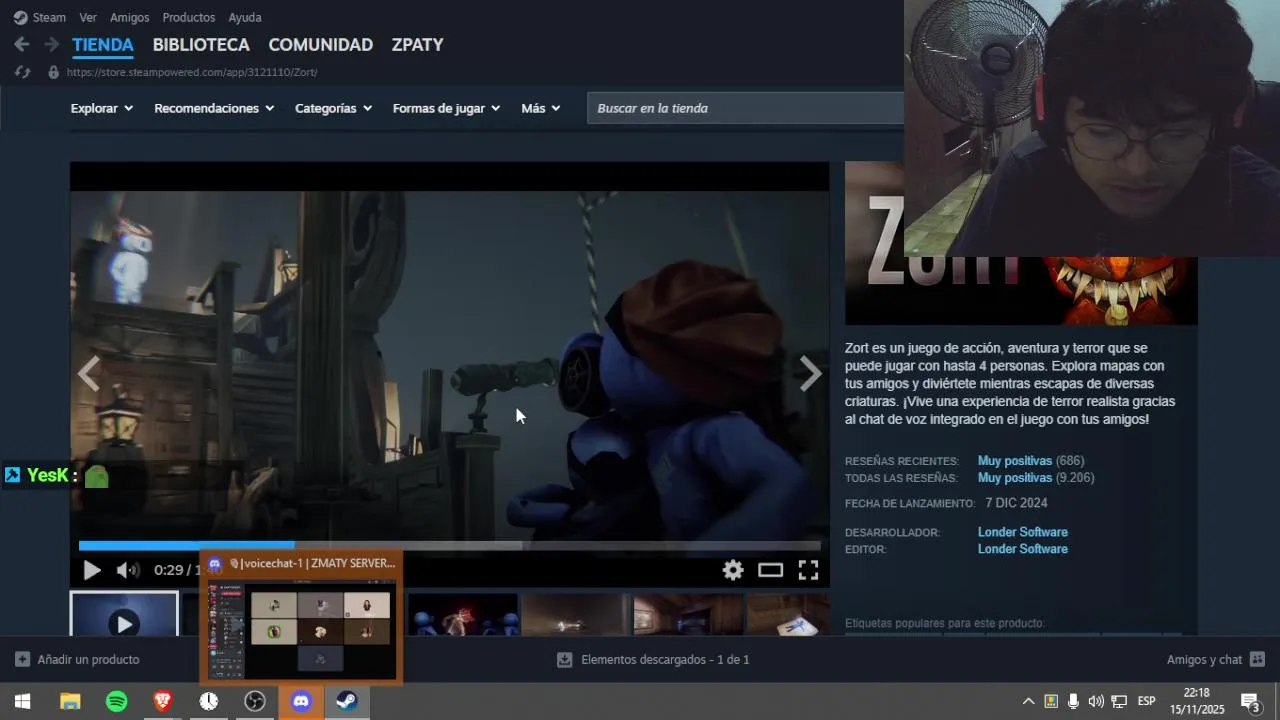This screenshot has width=1280, height=720.
Task: Open the clock app in taskbar
Action: tap(208, 701)
